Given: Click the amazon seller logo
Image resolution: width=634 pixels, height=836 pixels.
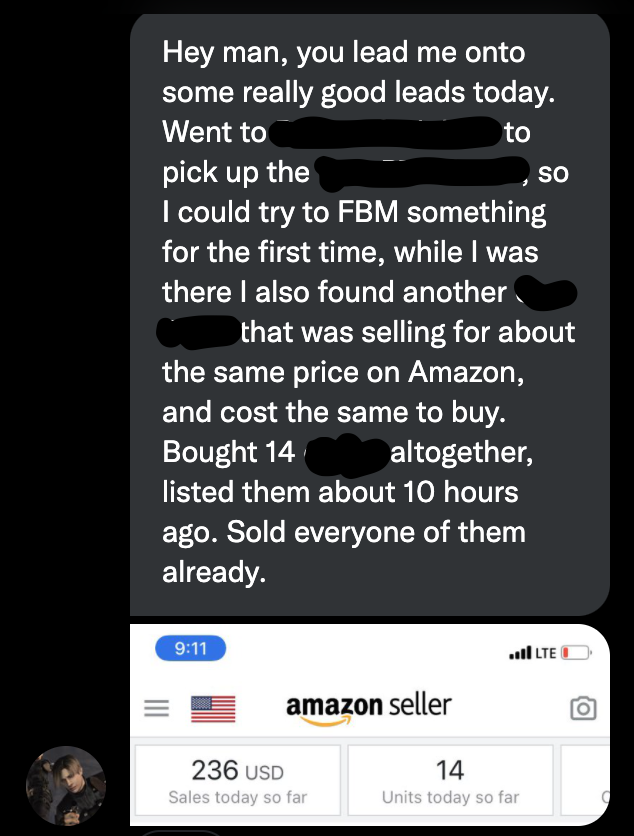Looking at the screenshot, I should point(368,709).
